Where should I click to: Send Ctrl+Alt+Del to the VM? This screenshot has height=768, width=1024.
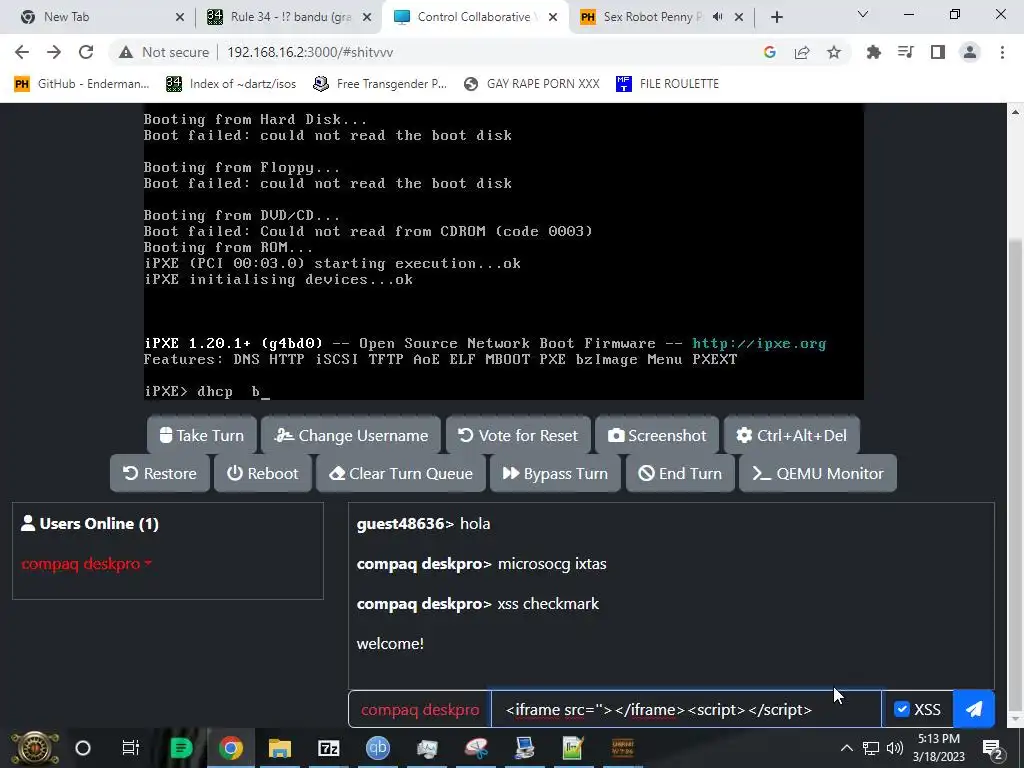tap(792, 436)
